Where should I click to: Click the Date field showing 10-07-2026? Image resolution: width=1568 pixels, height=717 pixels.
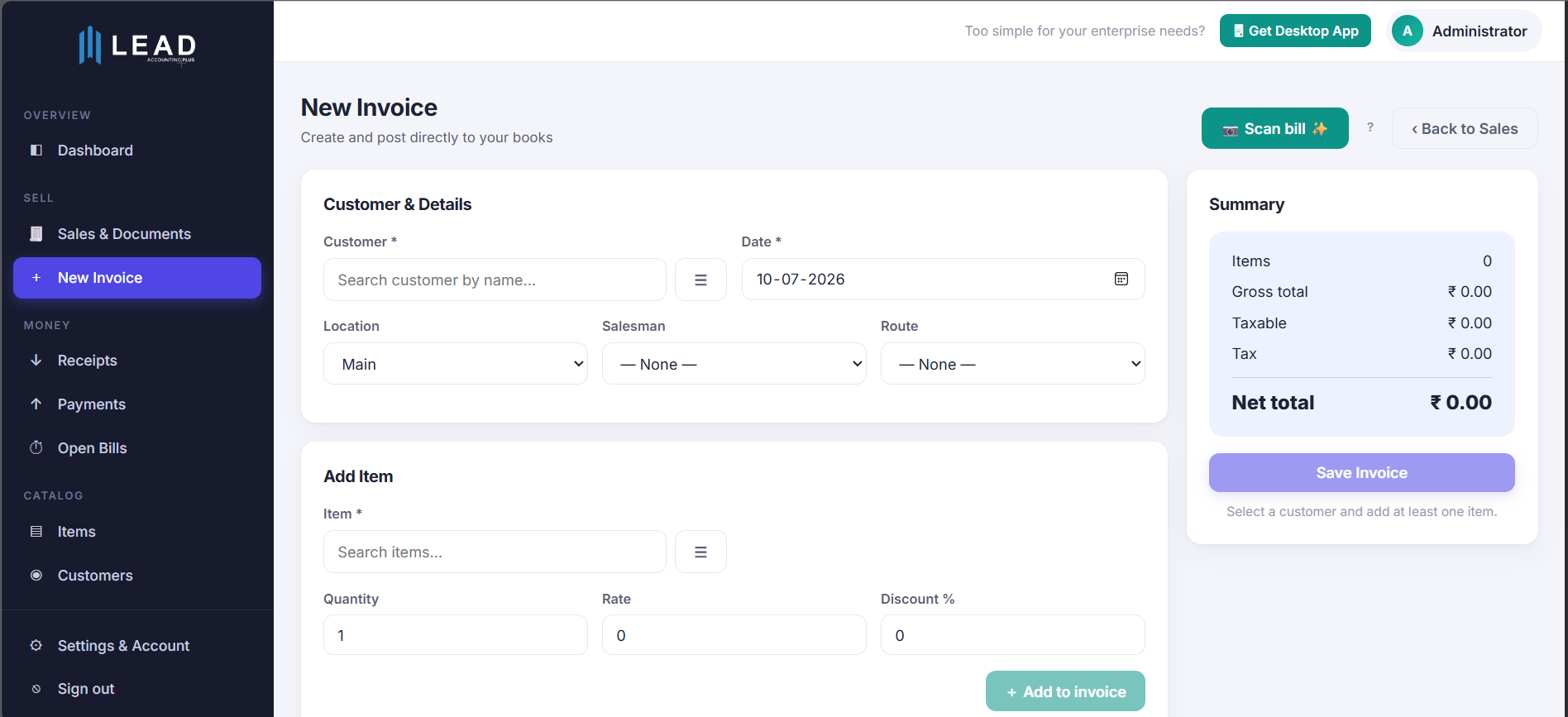(944, 280)
